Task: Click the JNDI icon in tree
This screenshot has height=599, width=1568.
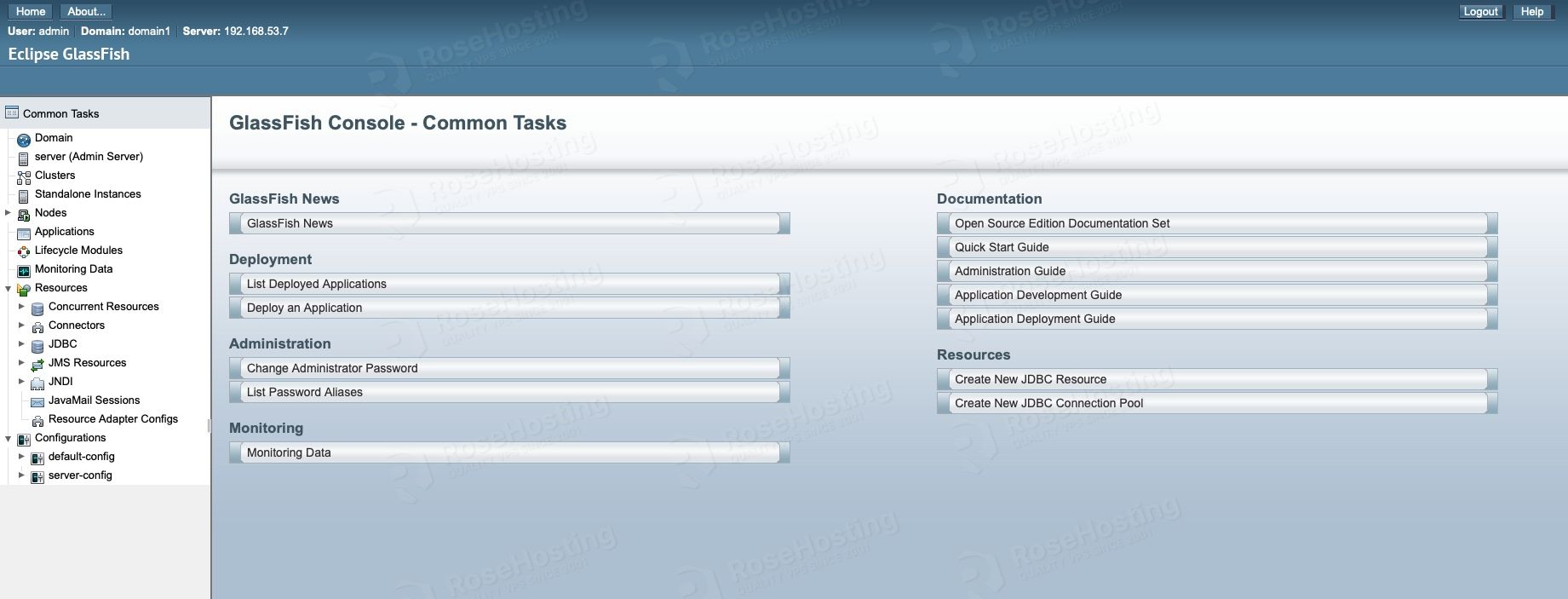Action: tap(37, 383)
